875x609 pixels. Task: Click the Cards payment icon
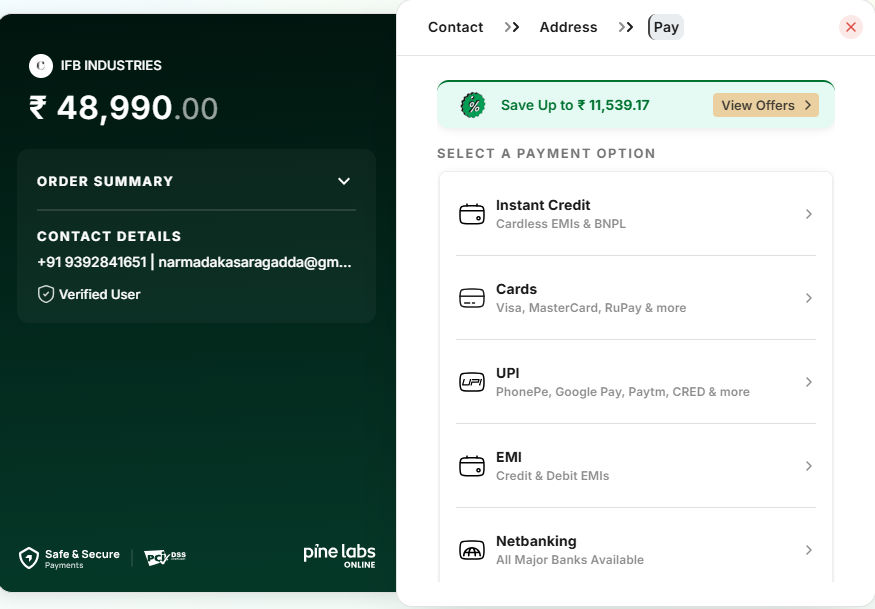tap(471, 298)
